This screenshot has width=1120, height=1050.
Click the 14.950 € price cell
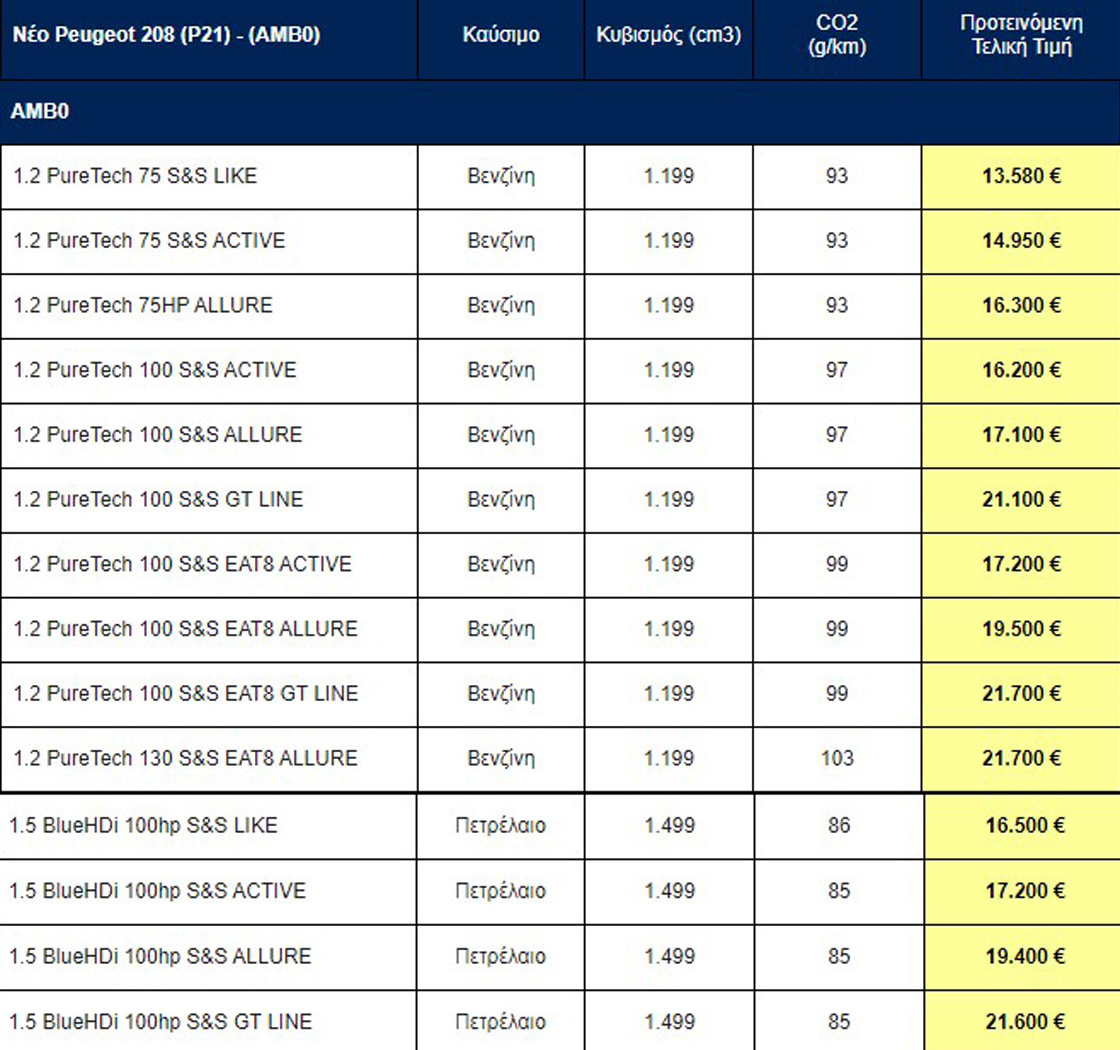[1021, 240]
